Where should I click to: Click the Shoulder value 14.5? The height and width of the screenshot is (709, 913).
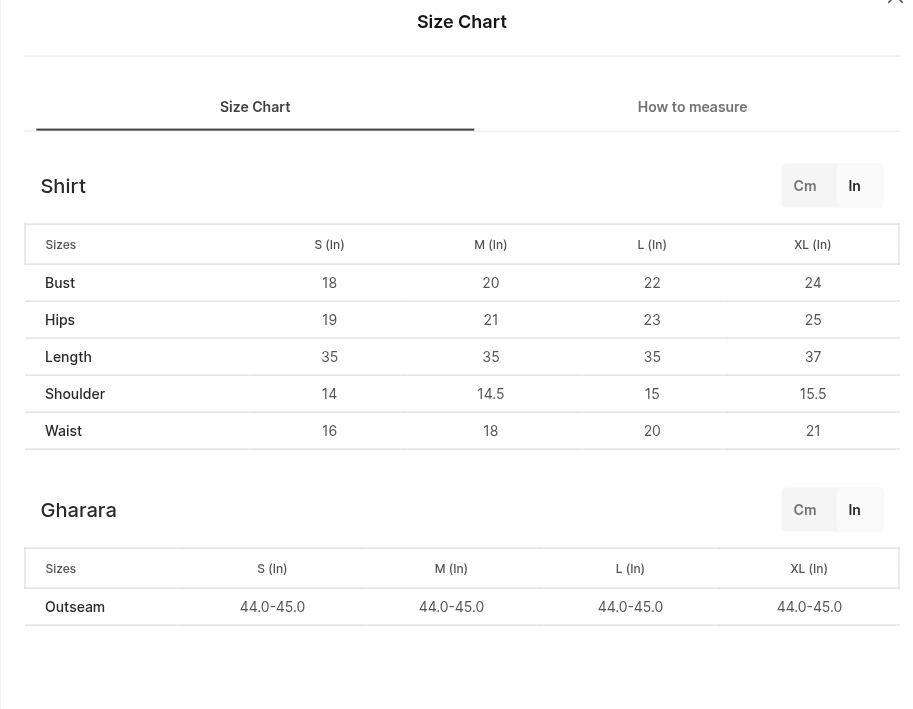pyautogui.click(x=490, y=394)
